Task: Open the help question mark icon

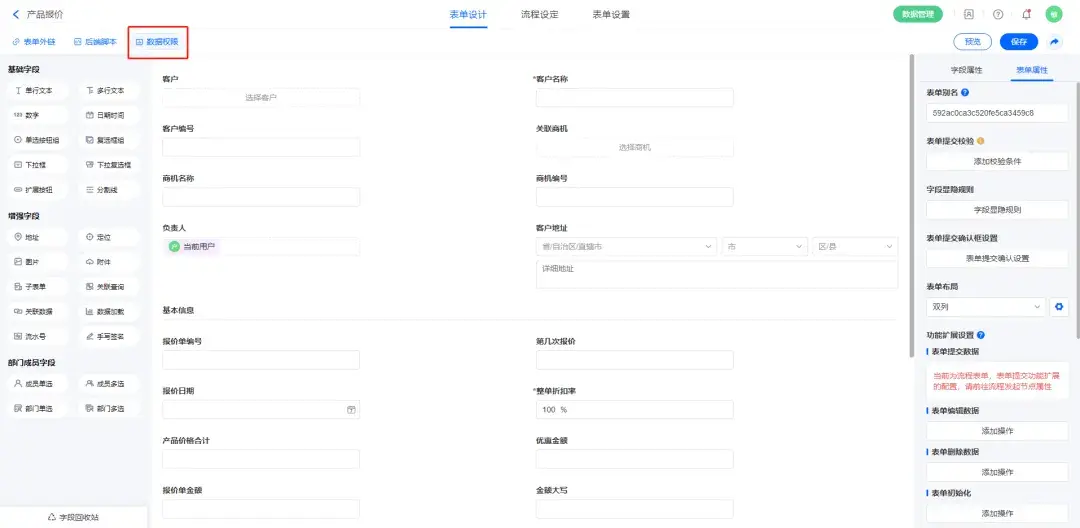Action: click(x=998, y=14)
